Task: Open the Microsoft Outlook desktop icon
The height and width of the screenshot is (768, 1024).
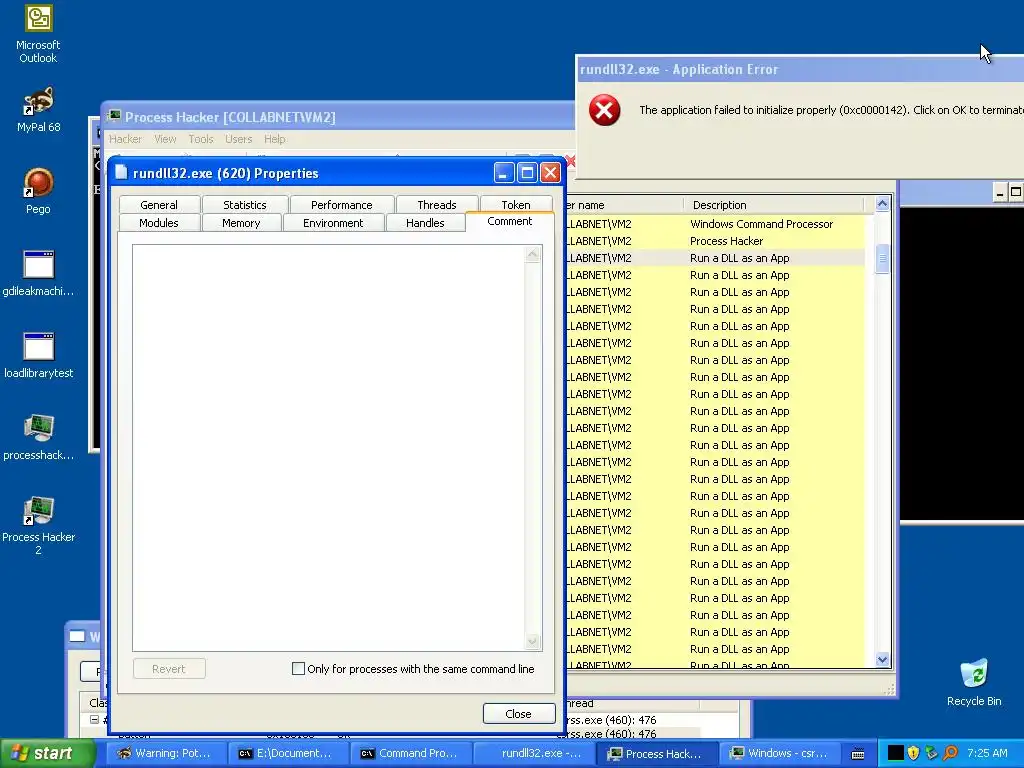Action: coord(38,34)
